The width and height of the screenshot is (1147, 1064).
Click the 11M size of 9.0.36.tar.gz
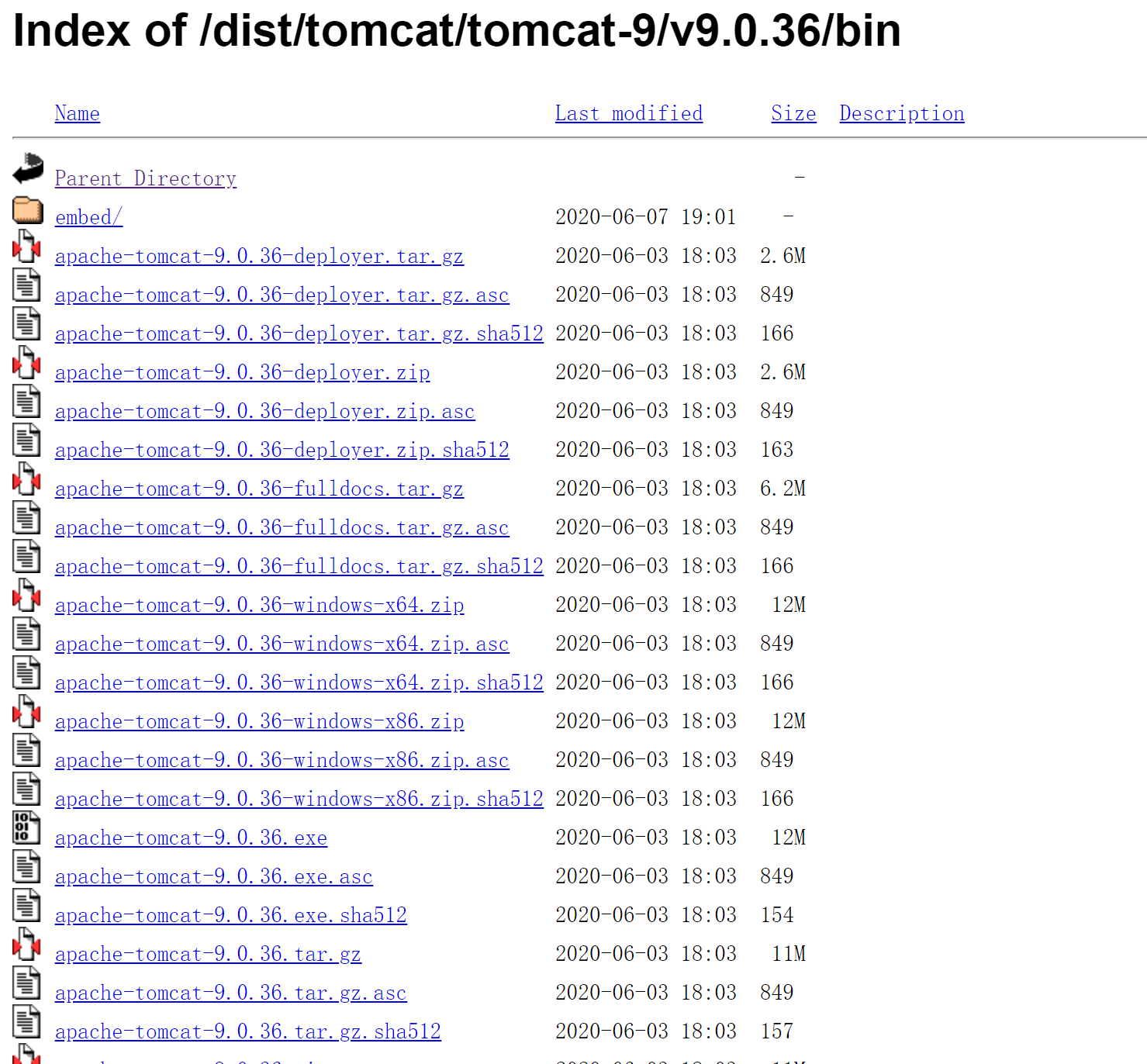coord(789,954)
